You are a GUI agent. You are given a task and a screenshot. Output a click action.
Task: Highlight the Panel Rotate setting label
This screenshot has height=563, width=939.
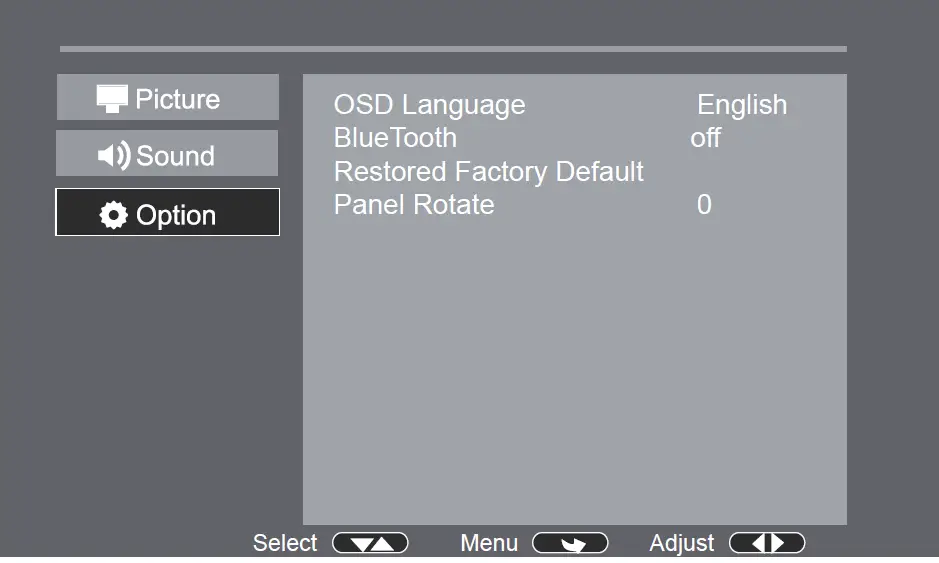click(414, 205)
